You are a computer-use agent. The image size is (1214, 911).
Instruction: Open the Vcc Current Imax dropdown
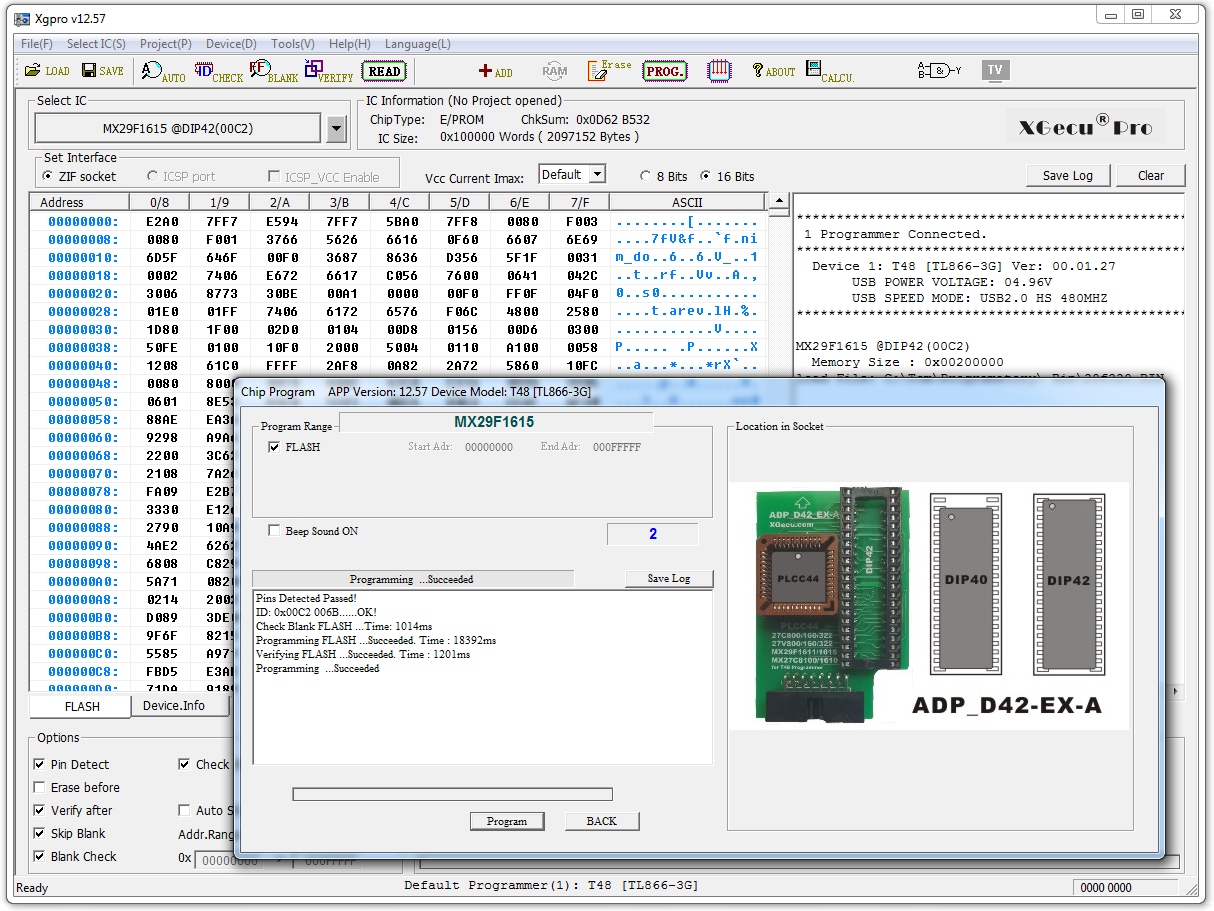pyautogui.click(x=596, y=175)
